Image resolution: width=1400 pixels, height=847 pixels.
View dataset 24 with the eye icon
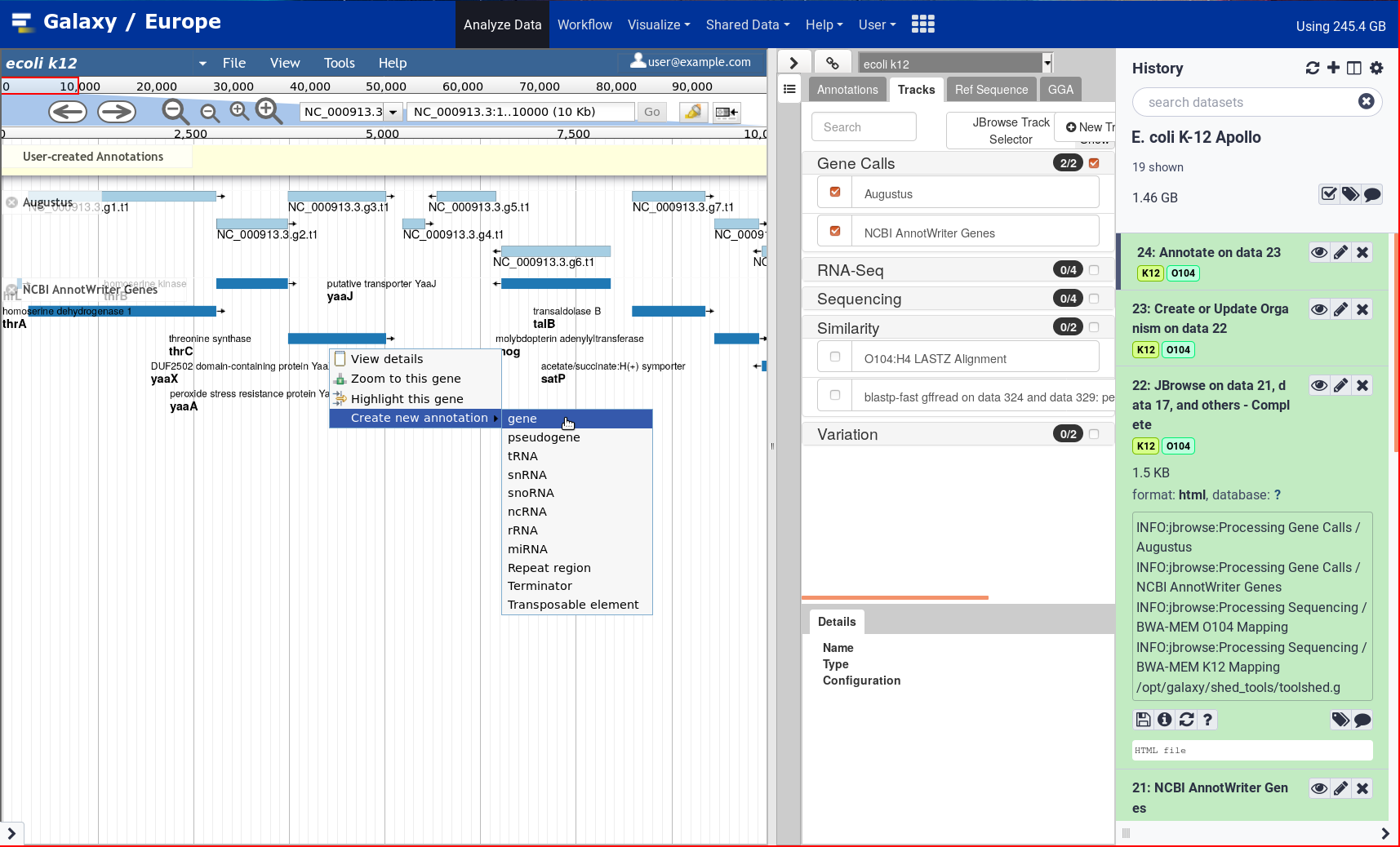point(1318,253)
